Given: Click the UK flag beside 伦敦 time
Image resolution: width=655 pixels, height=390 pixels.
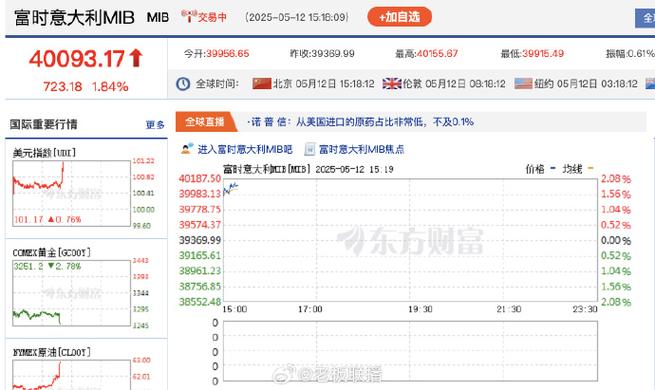Looking at the screenshot, I should click(x=392, y=84).
